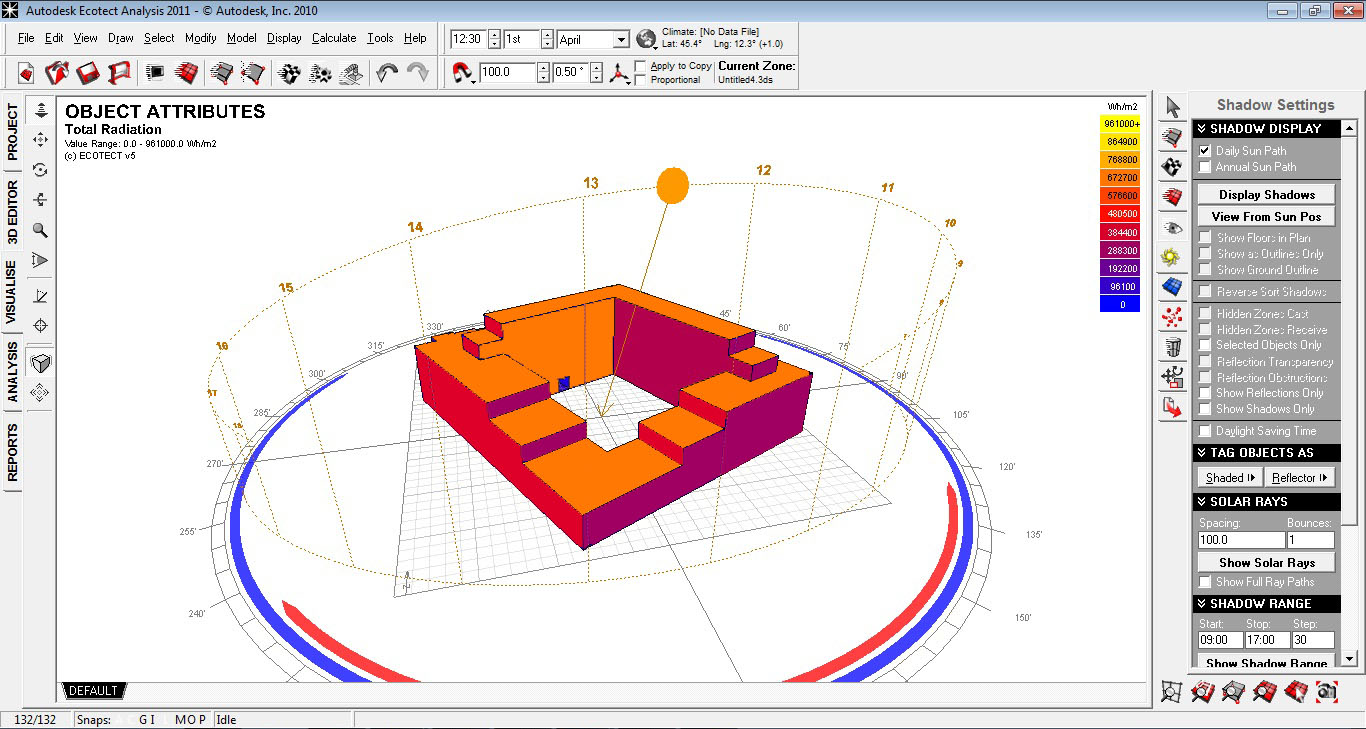Image resolution: width=1366 pixels, height=729 pixels.
Task: Open the Calculate menu
Action: point(334,38)
